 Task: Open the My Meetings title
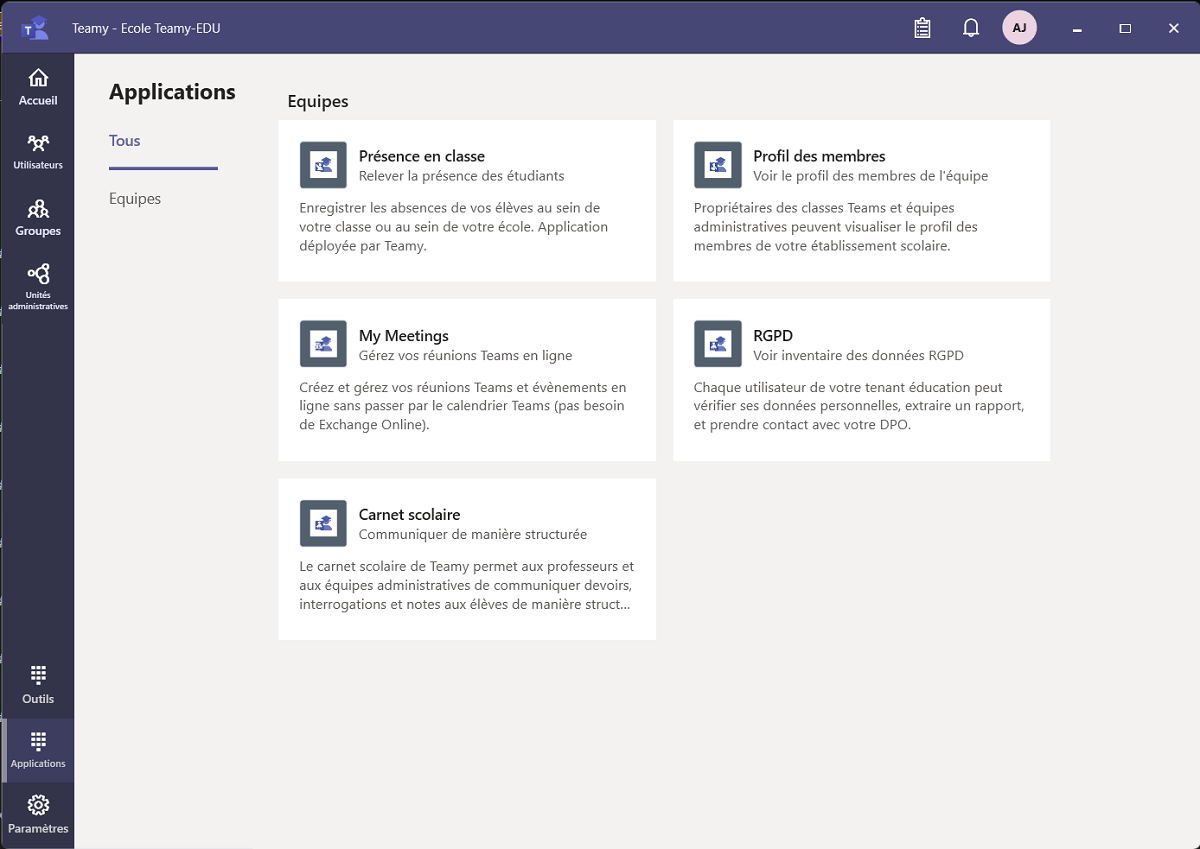pos(404,336)
